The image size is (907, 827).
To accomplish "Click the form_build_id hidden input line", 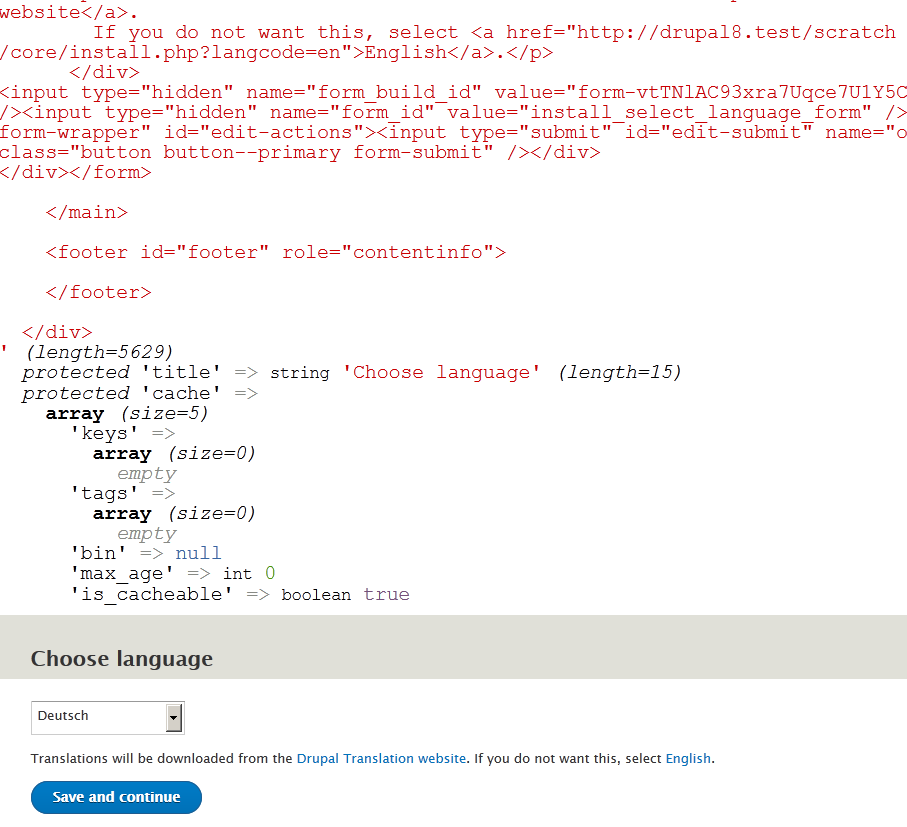I will 454,92.
